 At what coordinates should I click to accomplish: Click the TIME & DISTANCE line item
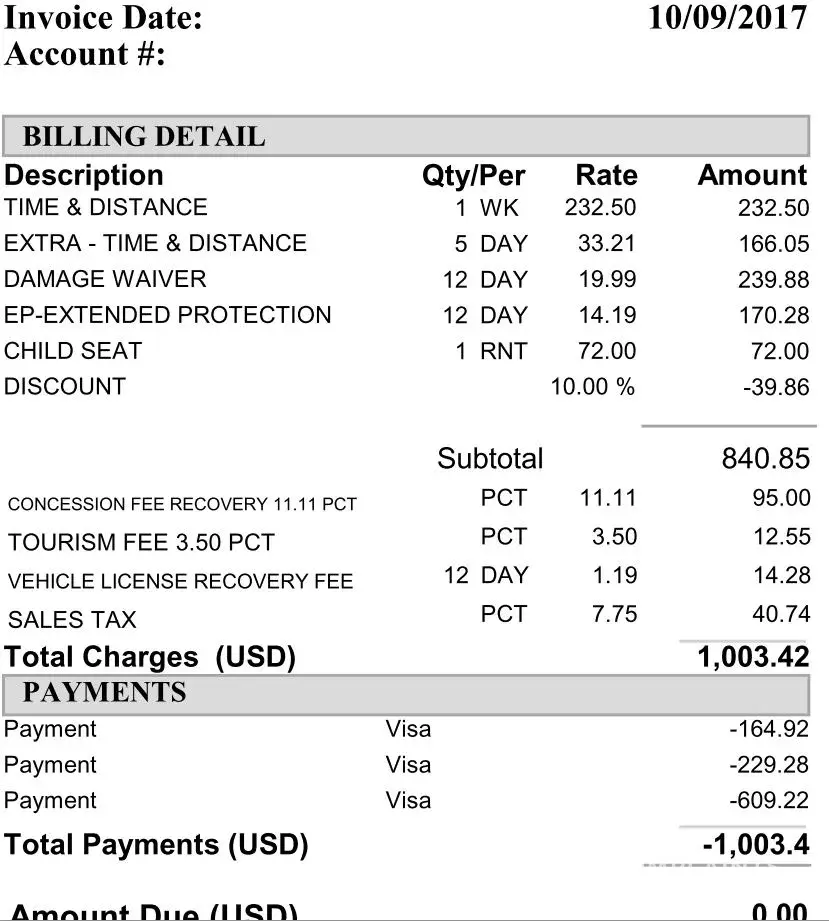coord(106,207)
